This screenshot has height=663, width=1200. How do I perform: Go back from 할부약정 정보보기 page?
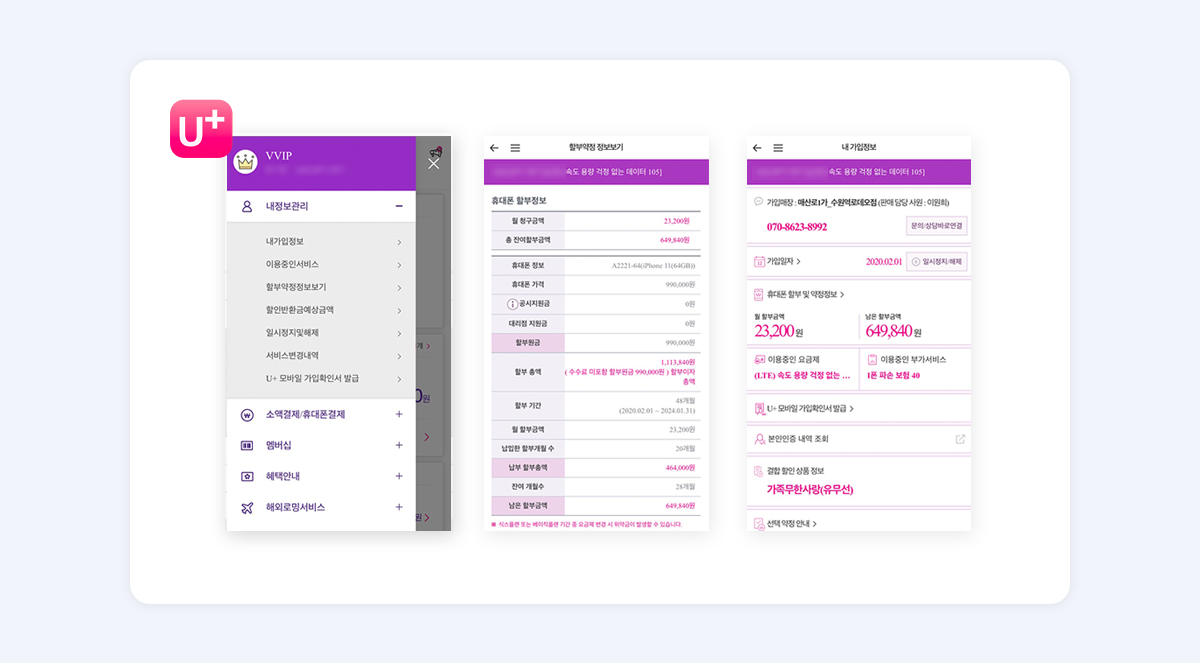(494, 148)
